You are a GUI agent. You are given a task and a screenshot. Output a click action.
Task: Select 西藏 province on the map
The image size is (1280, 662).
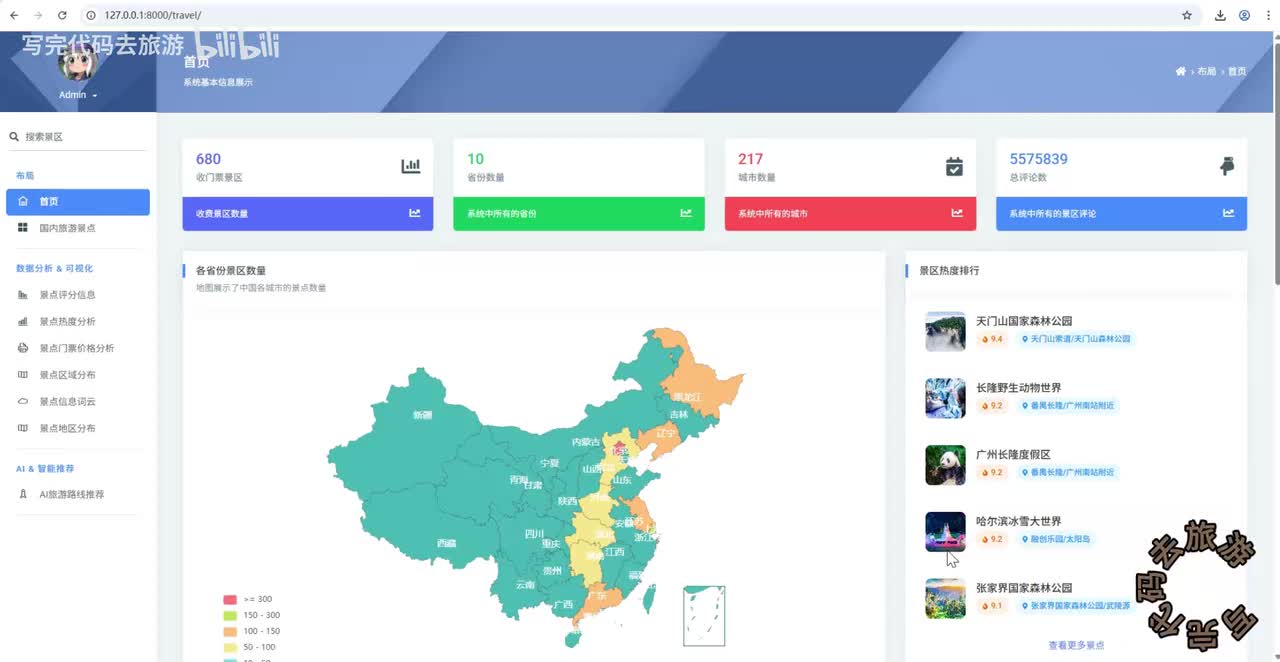pos(446,543)
